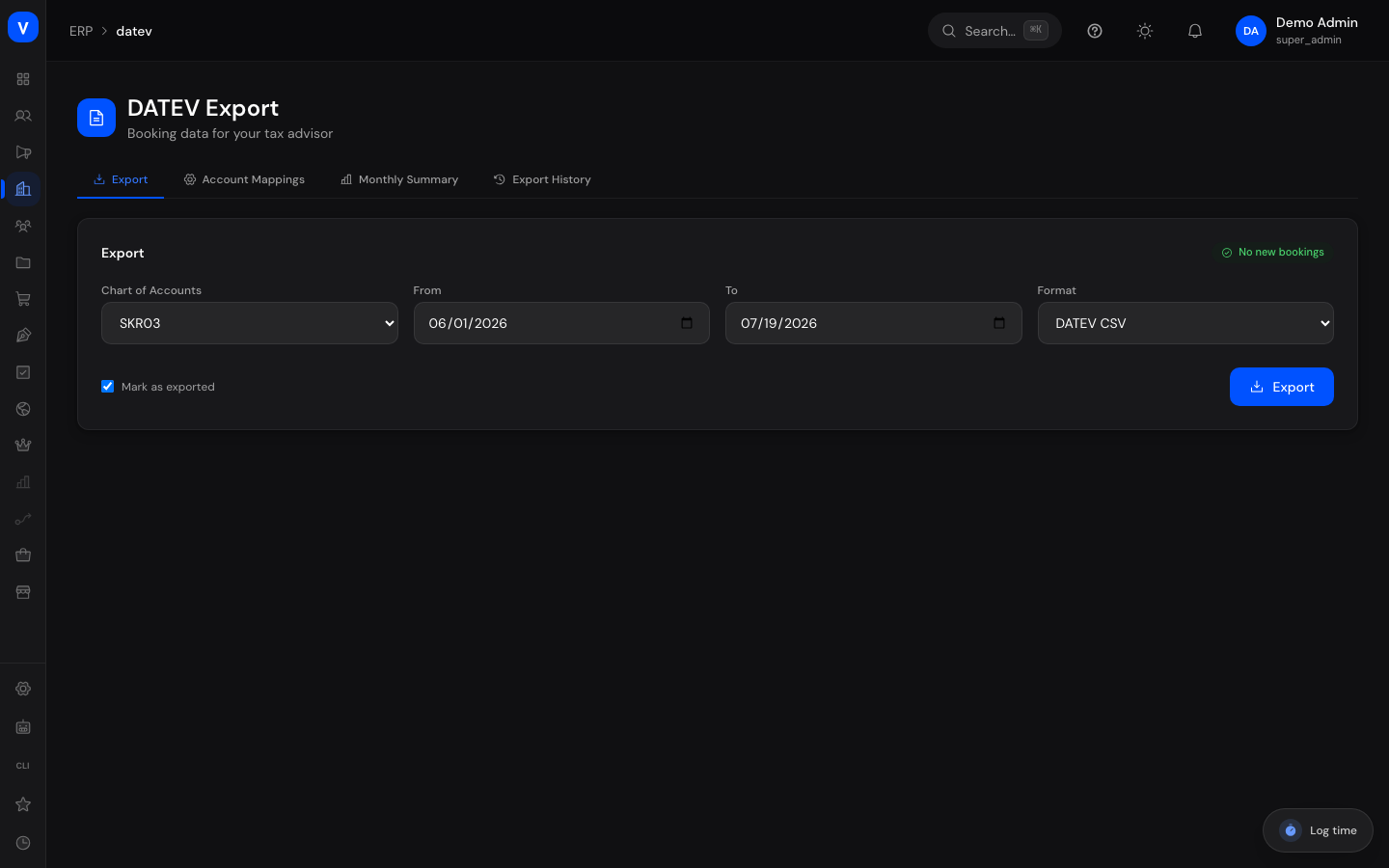Open the CLI entry in sidebar
Screen dimensions: 1389x868
point(23,766)
